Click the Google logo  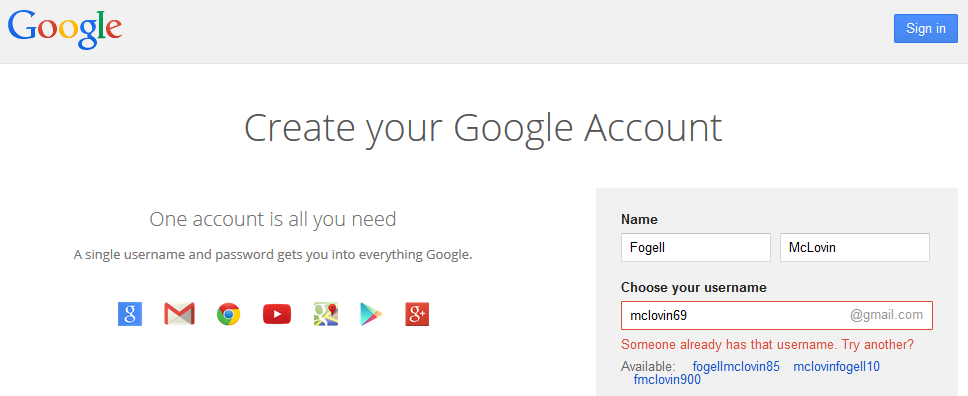coord(64,30)
